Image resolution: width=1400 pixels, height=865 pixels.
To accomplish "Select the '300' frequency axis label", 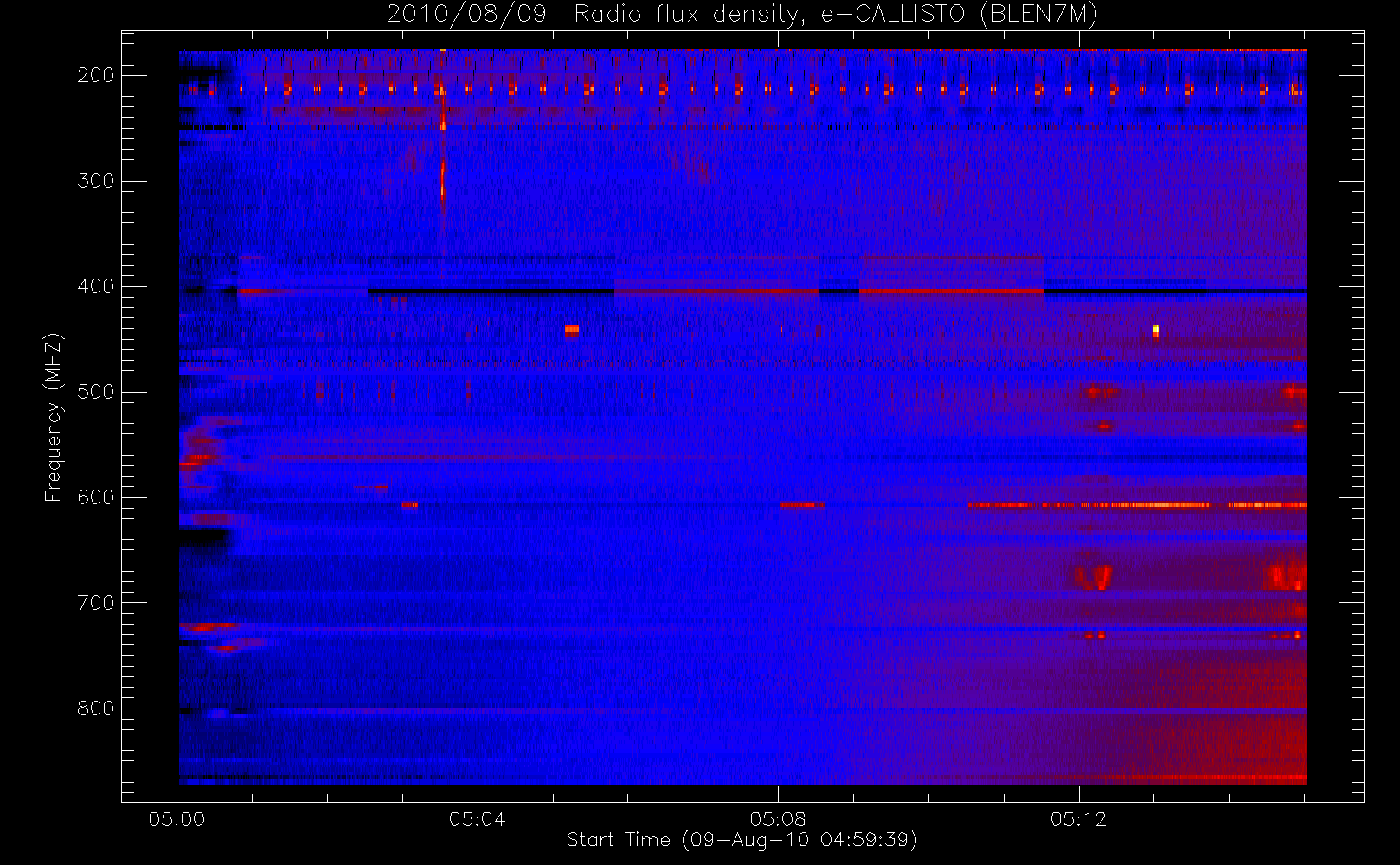I will coord(96,181).
